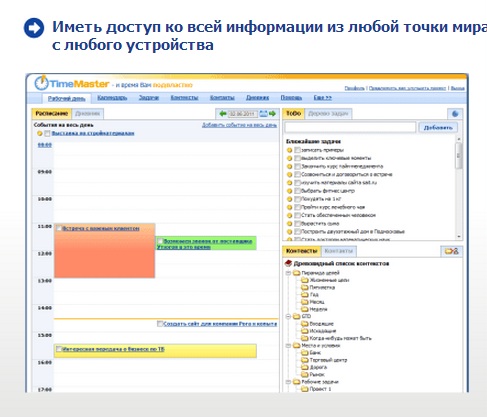Switch to 'Дневник' tab beside Расписание
487x417 pixels.
point(87,114)
